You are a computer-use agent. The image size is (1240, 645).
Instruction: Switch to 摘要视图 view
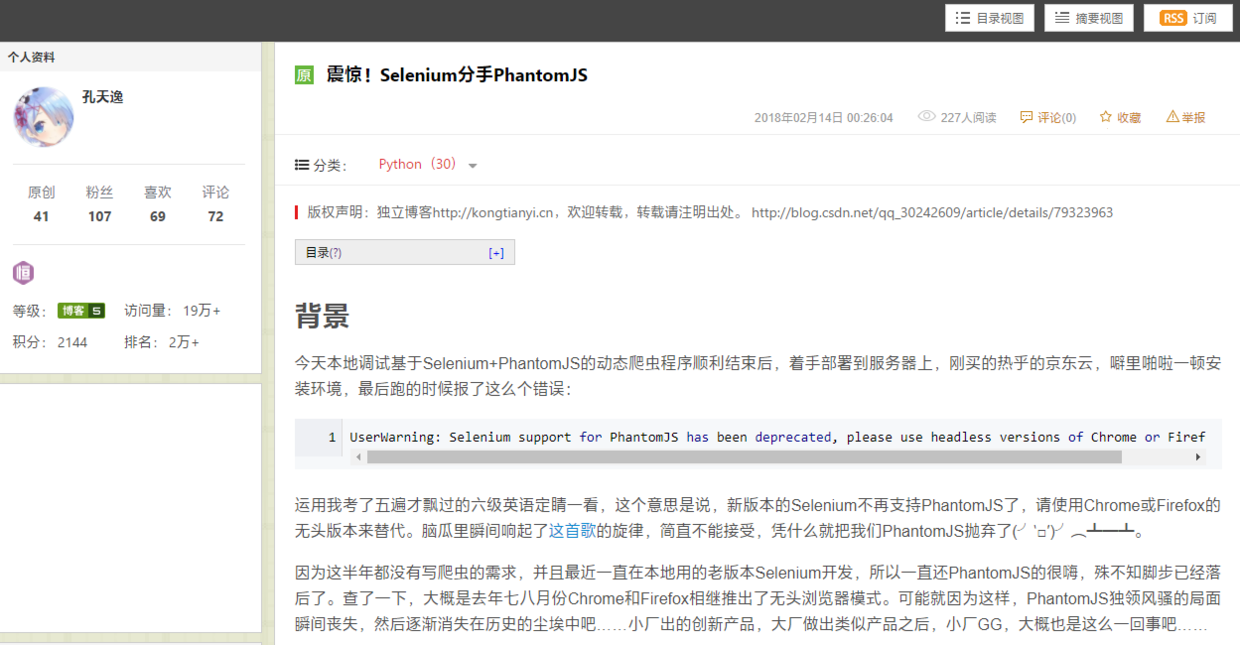[x=1088, y=17]
